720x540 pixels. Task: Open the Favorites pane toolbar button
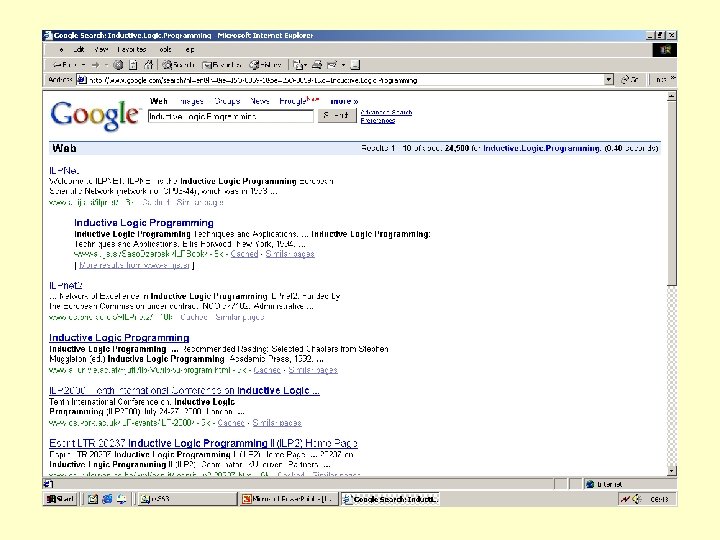[222, 65]
